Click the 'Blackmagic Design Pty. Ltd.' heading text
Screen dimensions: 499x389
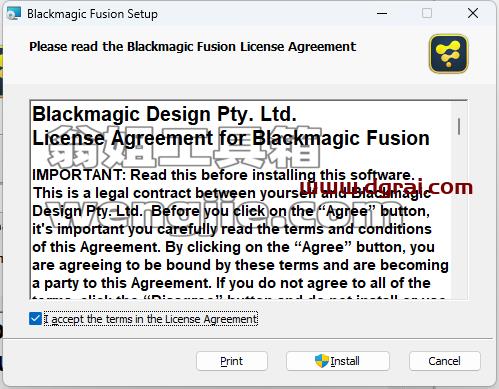(164, 114)
